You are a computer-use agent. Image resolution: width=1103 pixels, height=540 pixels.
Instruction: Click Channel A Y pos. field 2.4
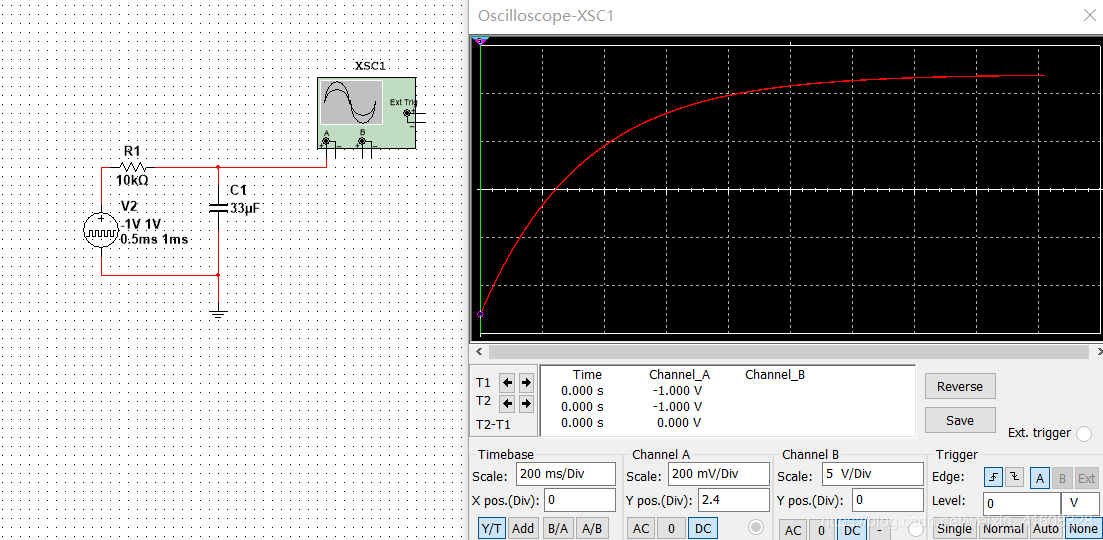[x=733, y=500]
